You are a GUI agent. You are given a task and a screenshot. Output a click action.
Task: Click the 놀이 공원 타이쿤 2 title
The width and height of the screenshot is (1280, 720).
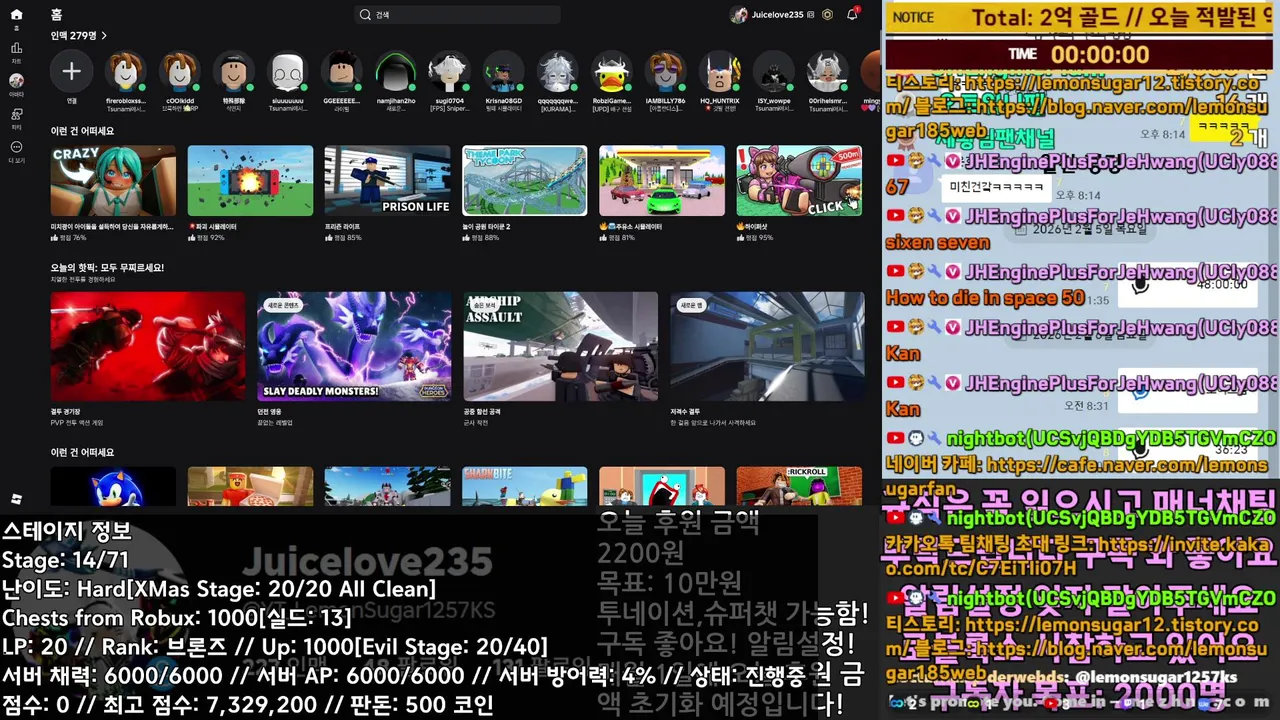[486, 227]
